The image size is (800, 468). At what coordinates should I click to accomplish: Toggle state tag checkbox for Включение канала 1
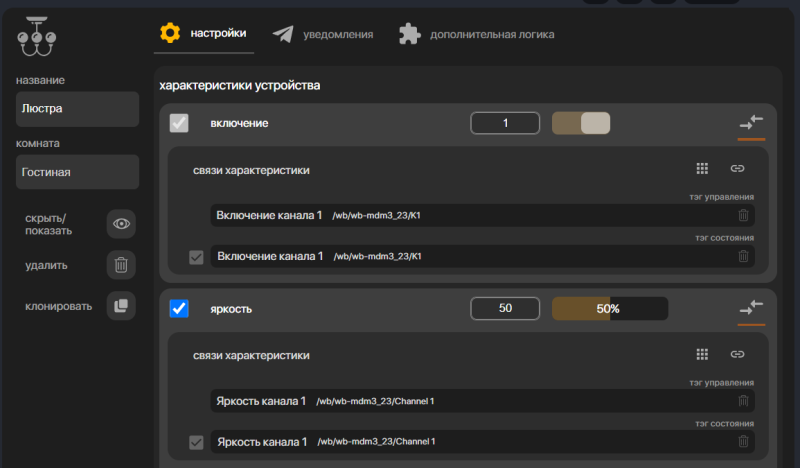(x=196, y=257)
